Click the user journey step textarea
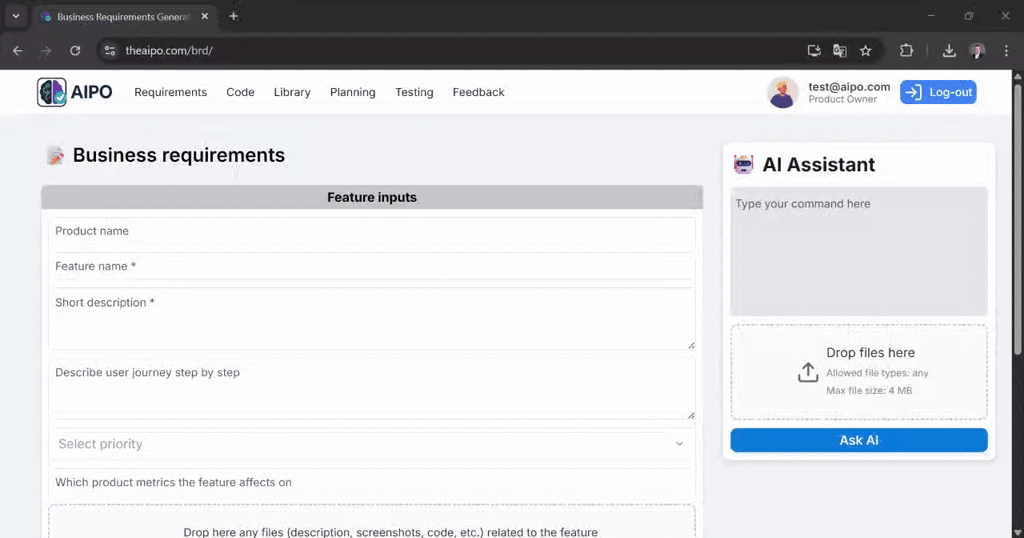The width and height of the screenshot is (1024, 538). click(372, 388)
